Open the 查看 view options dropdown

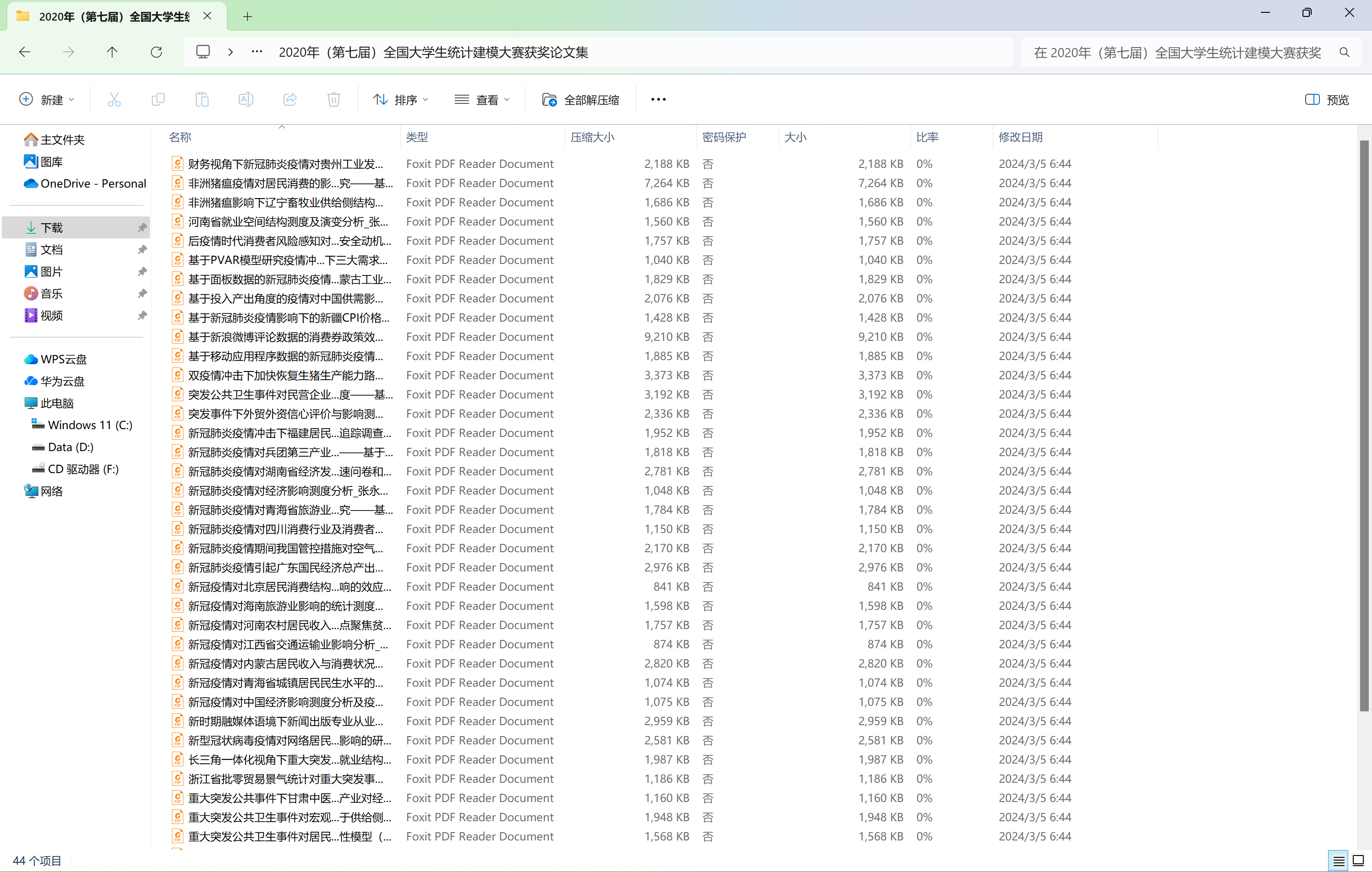click(482, 100)
